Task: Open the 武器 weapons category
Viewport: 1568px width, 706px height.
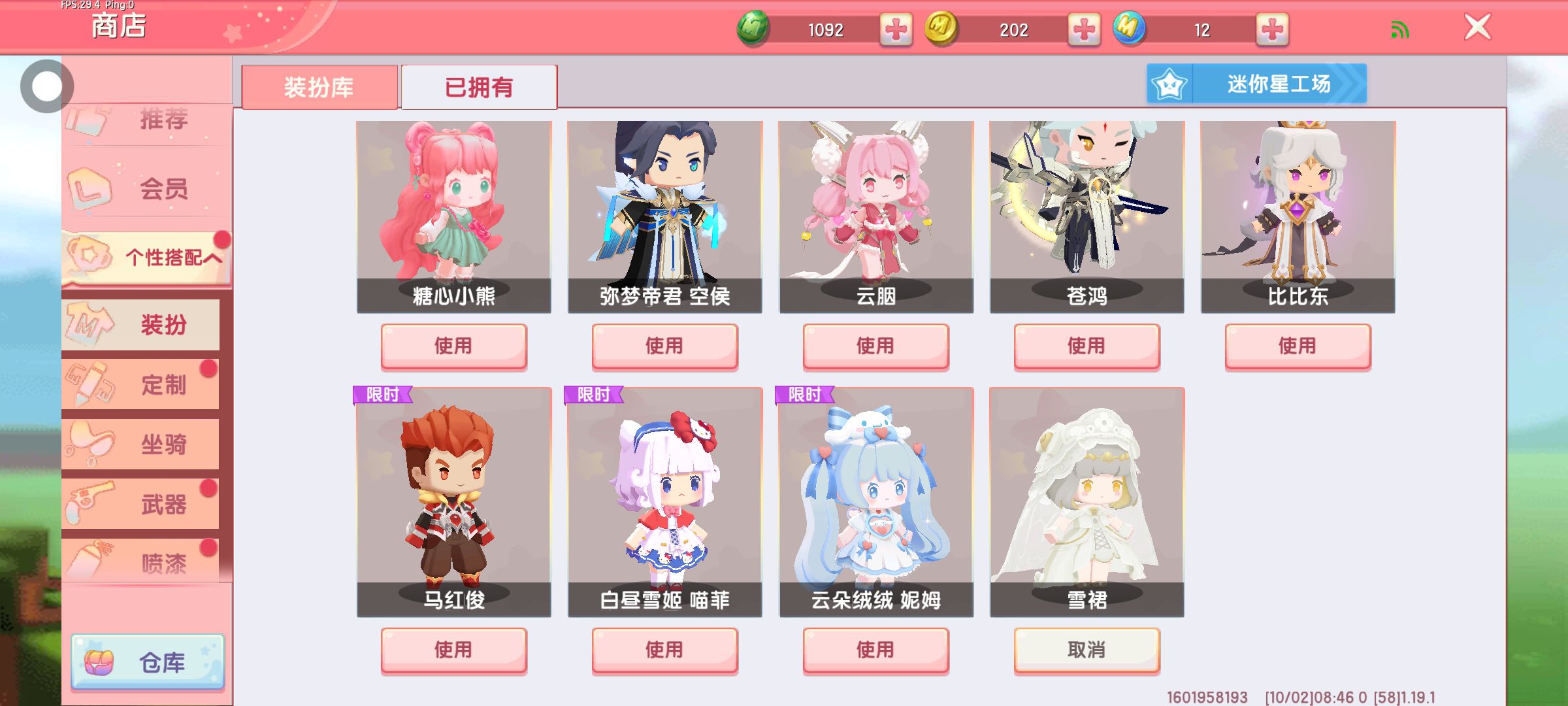Action: coord(140,504)
